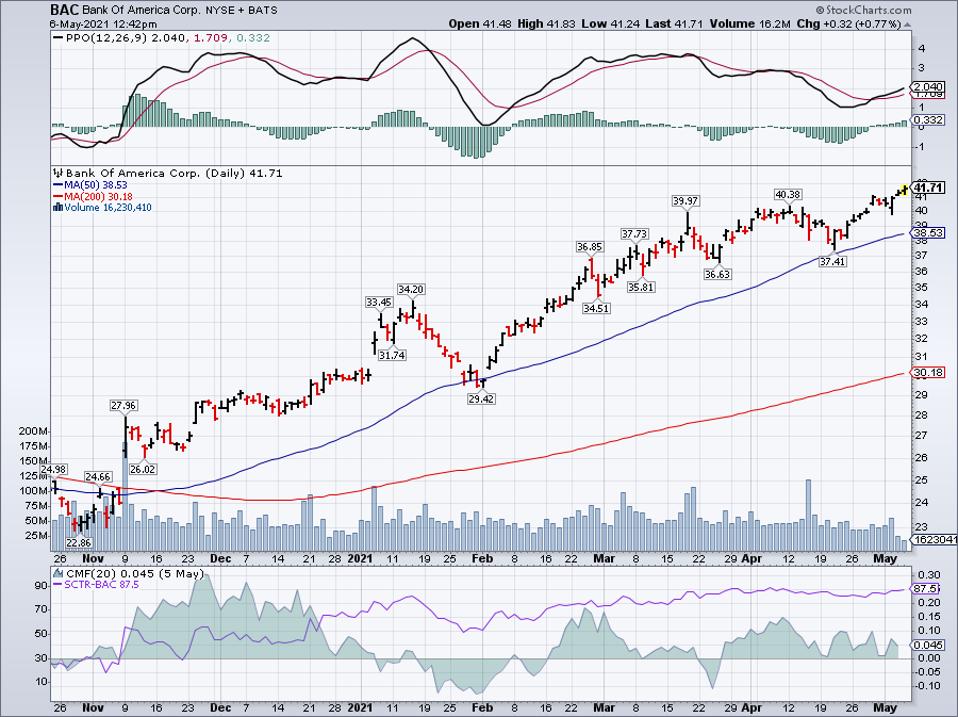Click the 38.53 moving-average tag on the right axis
The width and height of the screenshot is (958, 717).
click(928, 233)
